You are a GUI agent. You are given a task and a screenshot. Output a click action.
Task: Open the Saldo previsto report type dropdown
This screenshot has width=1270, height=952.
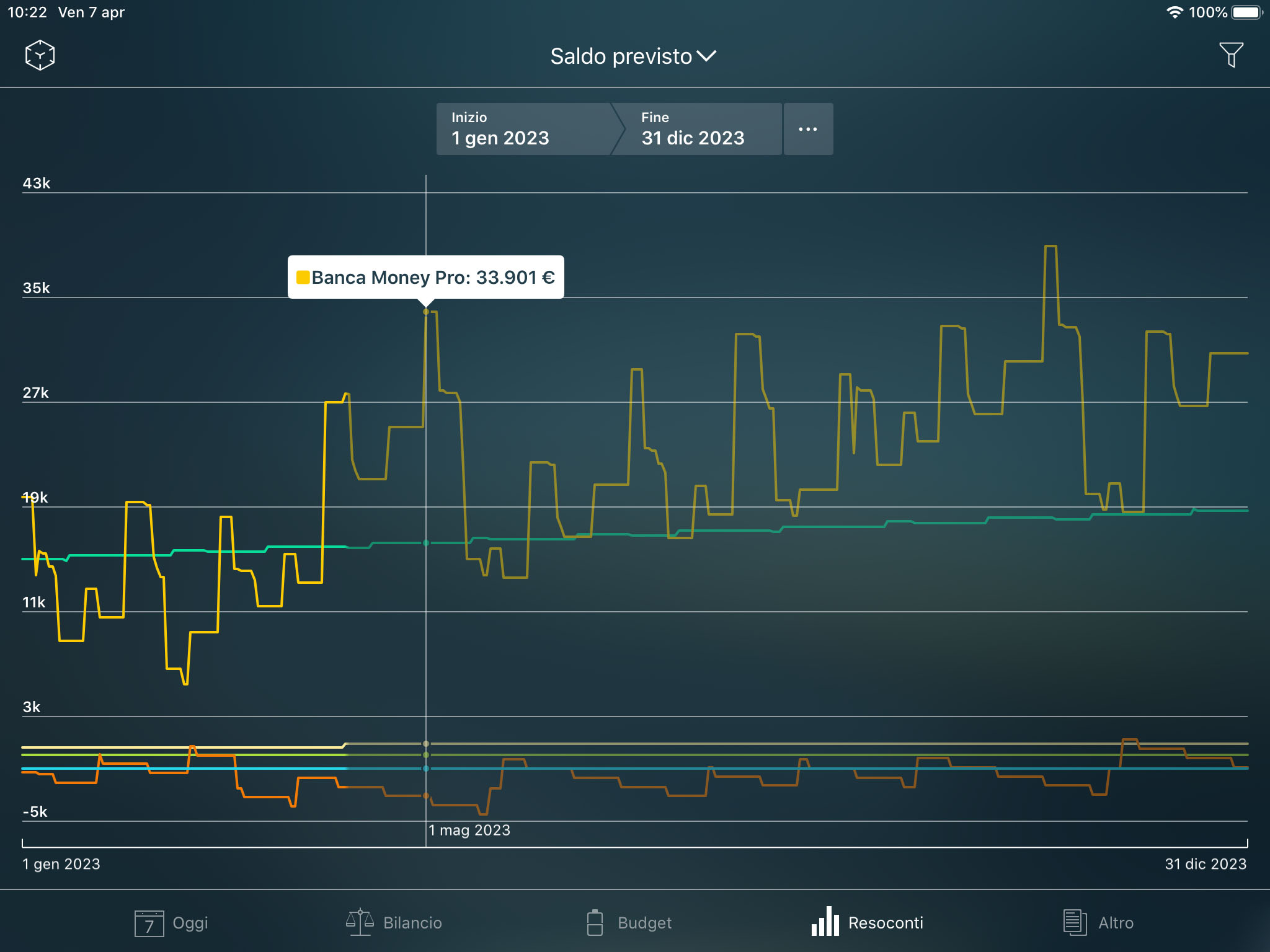tap(633, 56)
